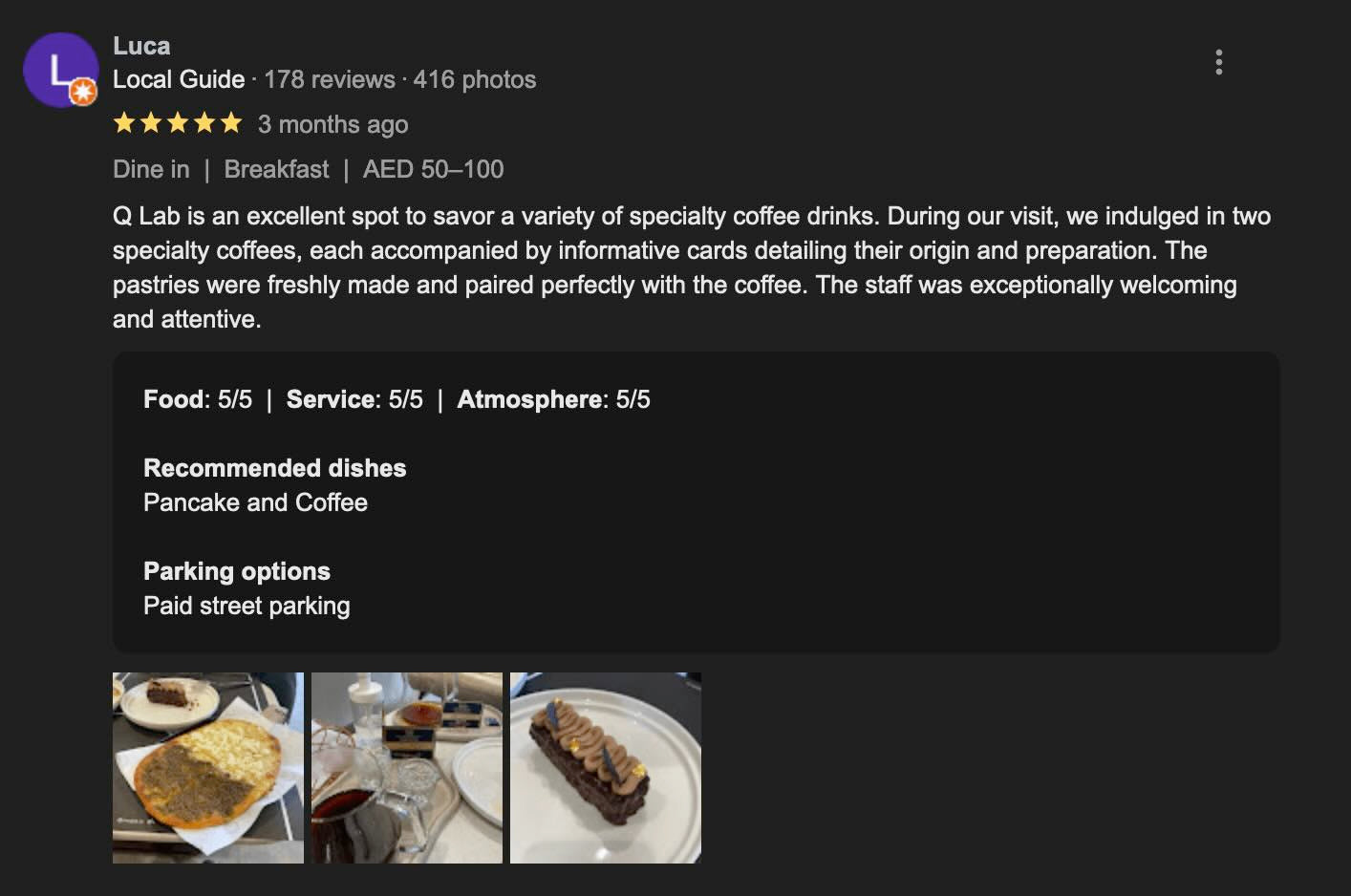Click the third yellow rating star

[x=178, y=123]
